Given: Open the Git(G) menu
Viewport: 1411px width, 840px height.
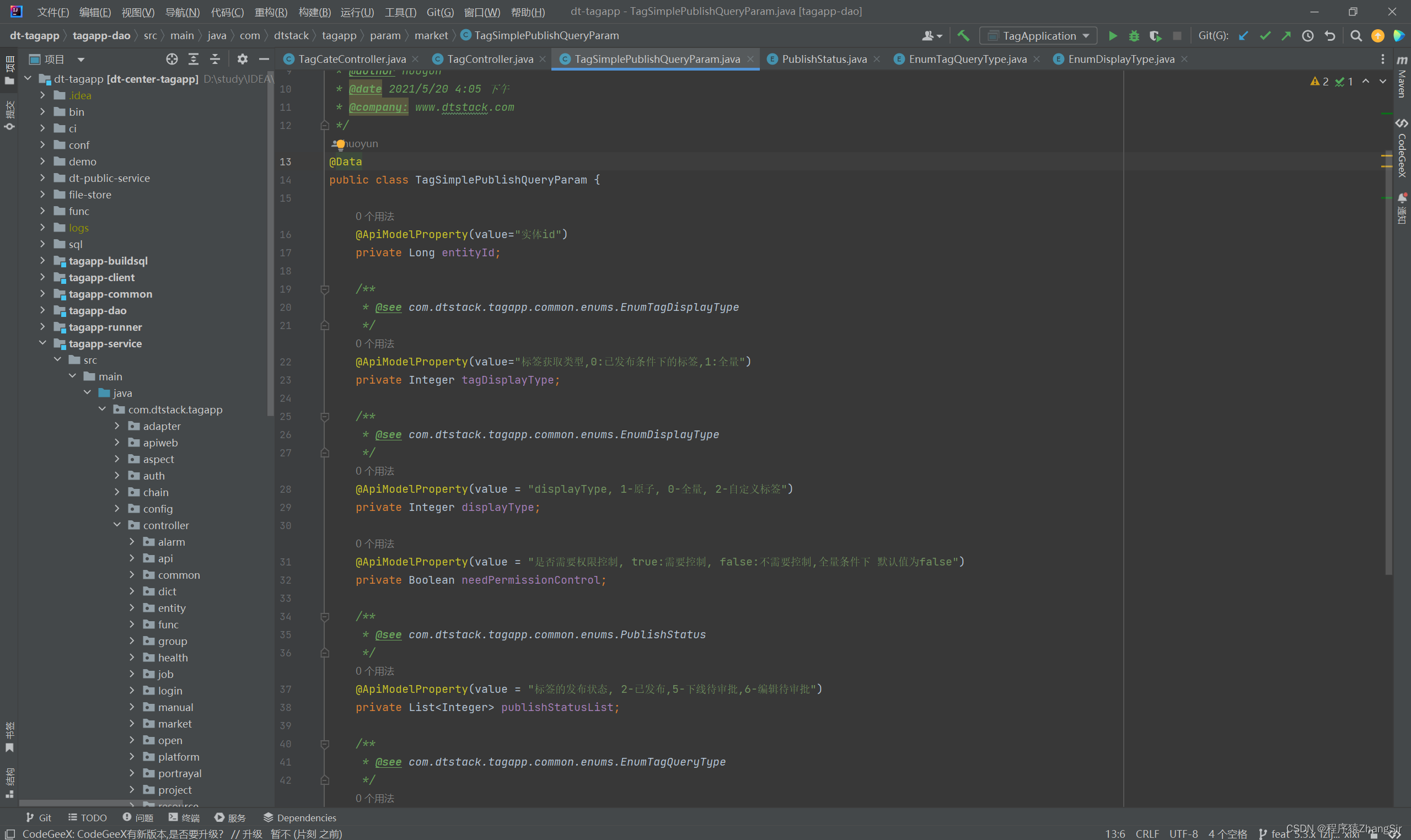Looking at the screenshot, I should pyautogui.click(x=440, y=12).
